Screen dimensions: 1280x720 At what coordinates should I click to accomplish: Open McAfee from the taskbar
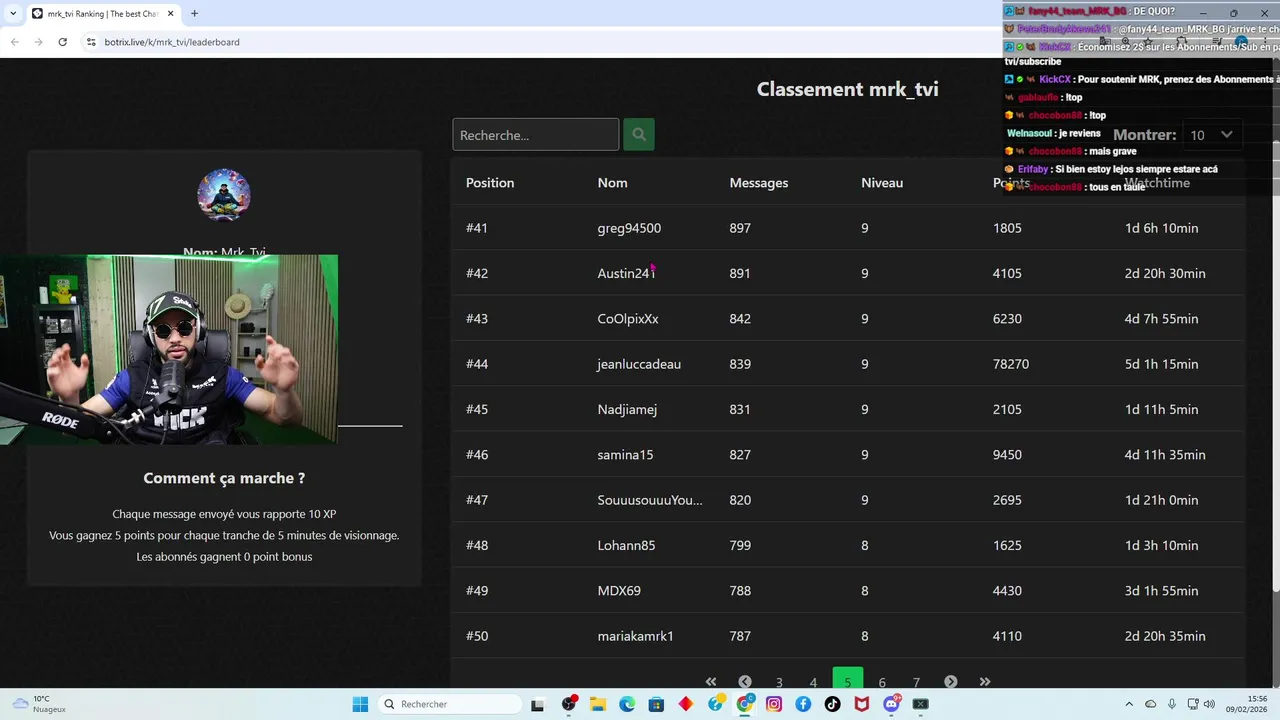point(862,704)
